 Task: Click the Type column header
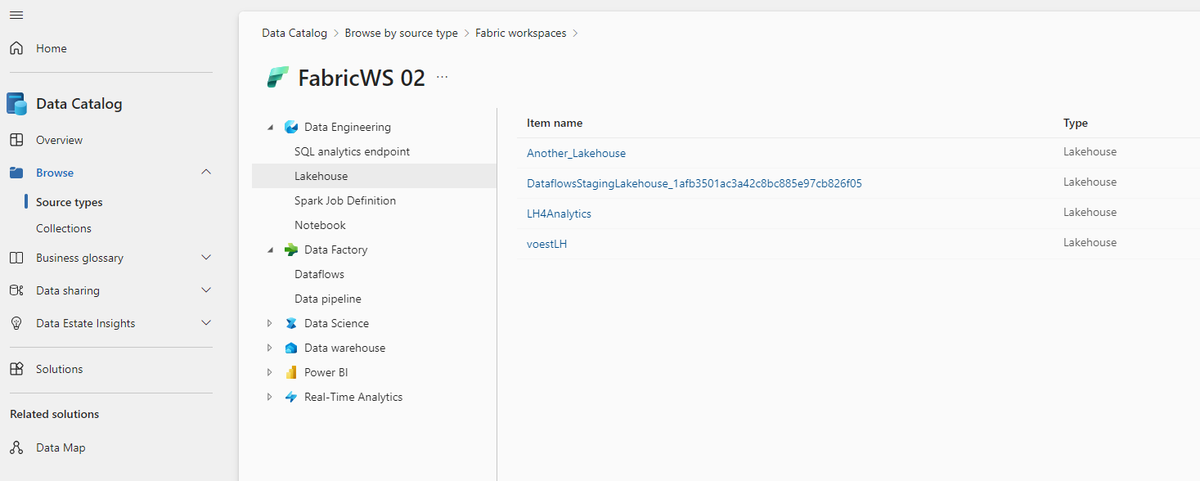1076,123
